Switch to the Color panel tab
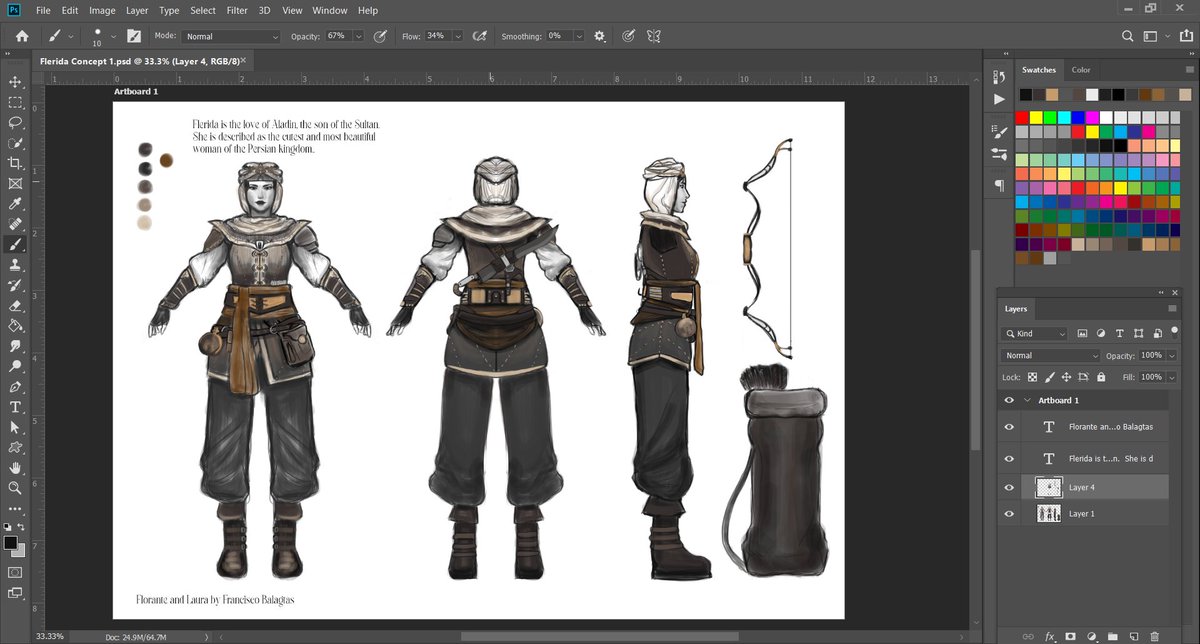Screen dimensions: 1200x644 [x=1081, y=70]
